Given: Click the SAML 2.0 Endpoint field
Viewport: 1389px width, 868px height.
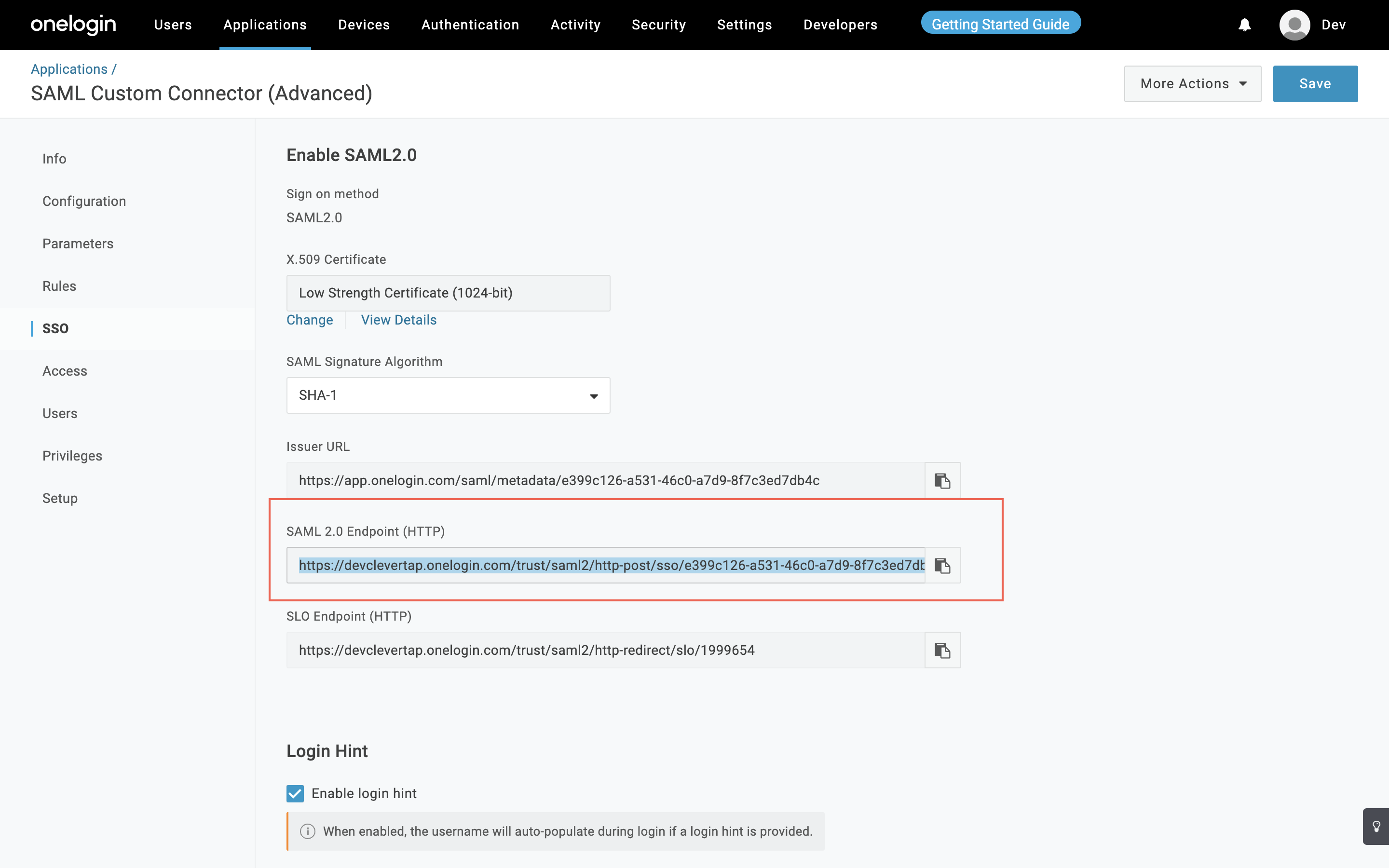Looking at the screenshot, I should [x=606, y=566].
